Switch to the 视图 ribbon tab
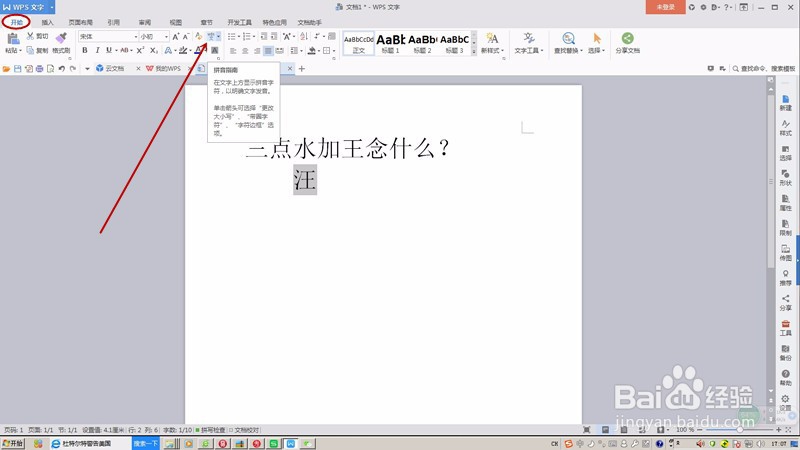 click(176, 22)
